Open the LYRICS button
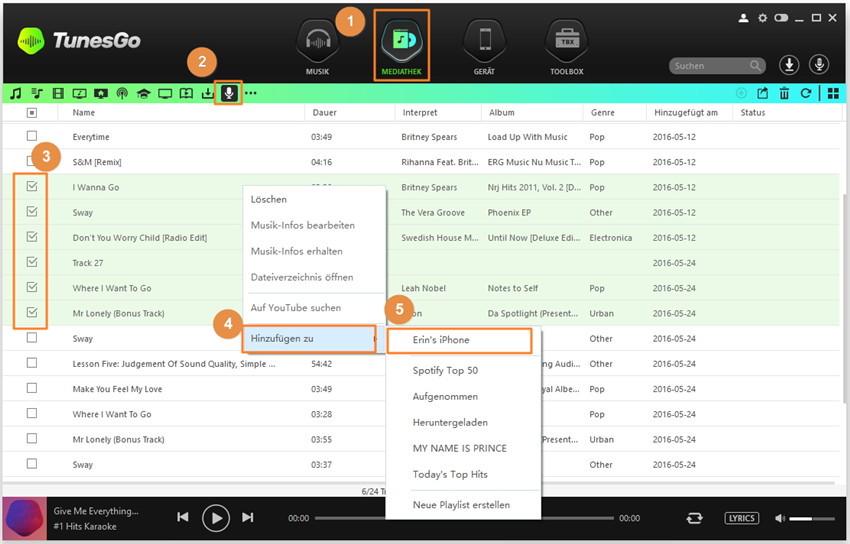This screenshot has width=850, height=544. pyautogui.click(x=742, y=519)
